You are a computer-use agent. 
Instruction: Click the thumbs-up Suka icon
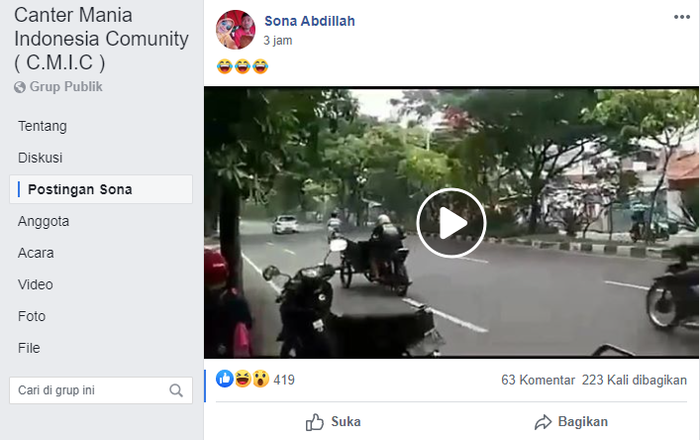pos(315,421)
